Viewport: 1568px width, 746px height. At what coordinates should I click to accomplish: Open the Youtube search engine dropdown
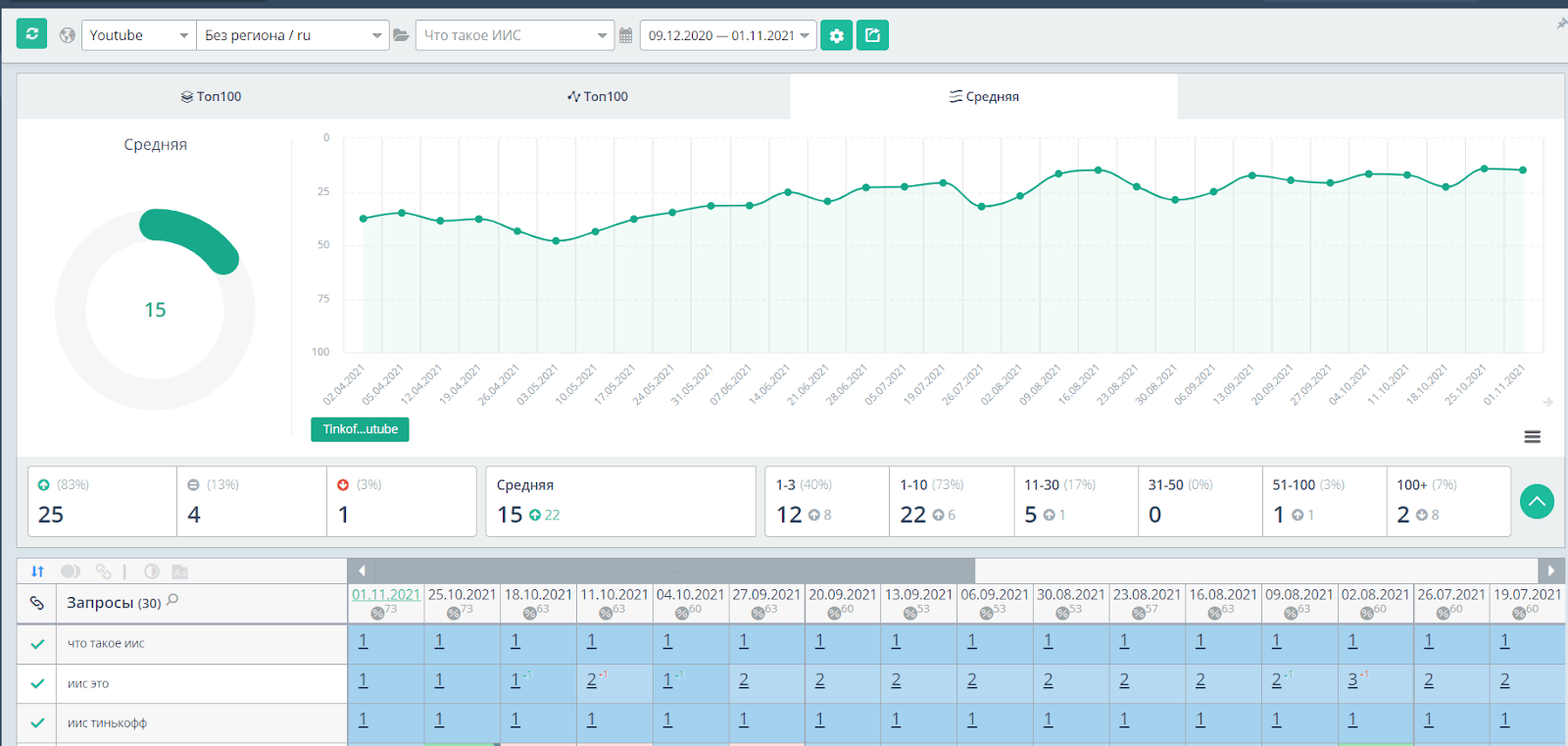tap(137, 35)
